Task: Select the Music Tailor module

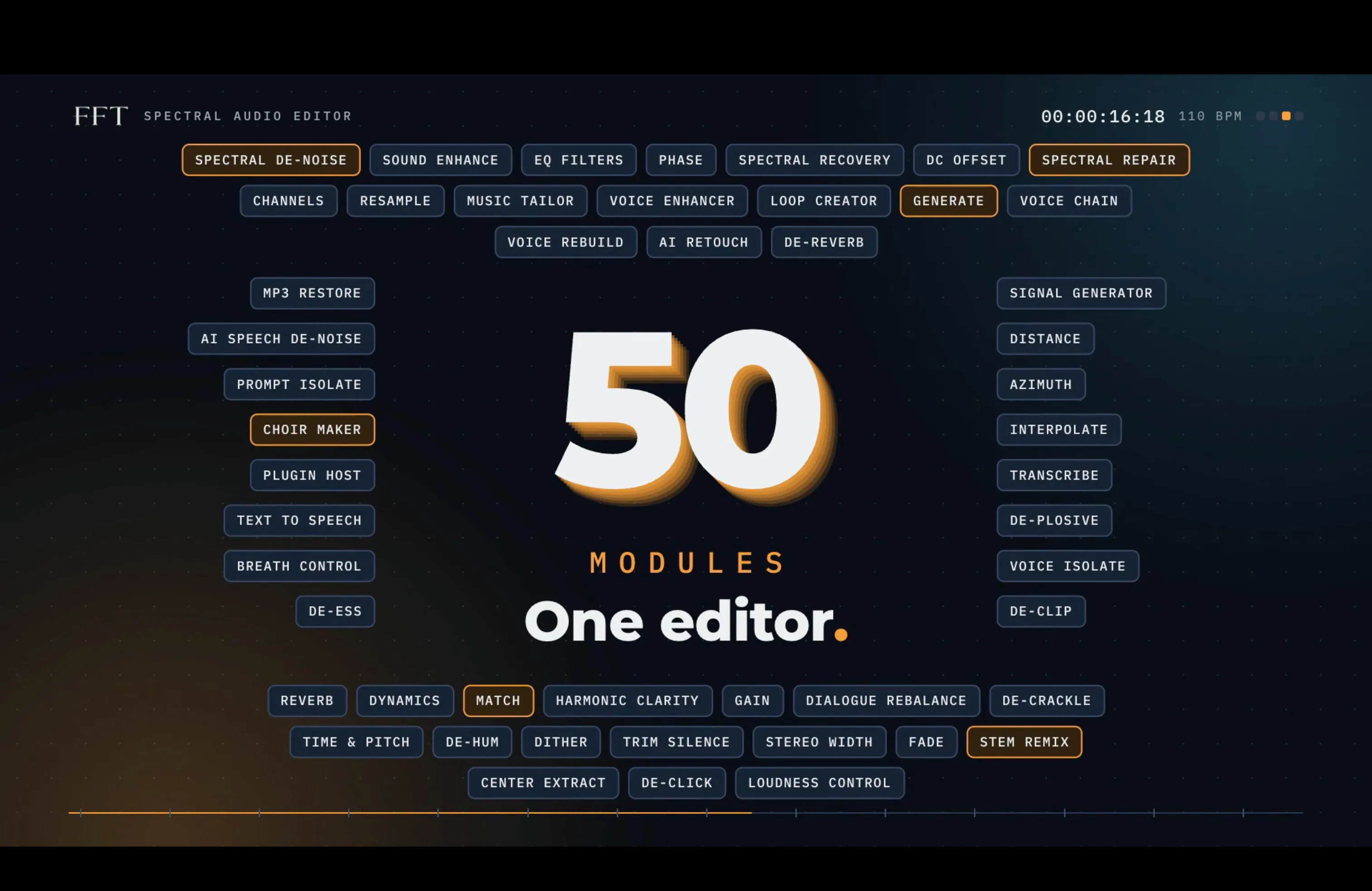Action: click(x=520, y=201)
